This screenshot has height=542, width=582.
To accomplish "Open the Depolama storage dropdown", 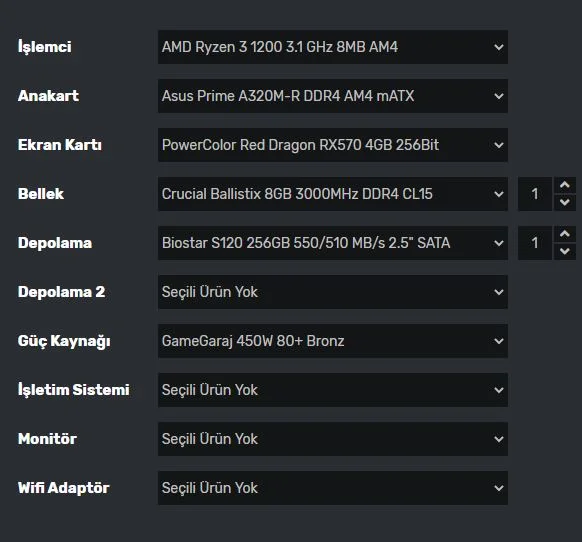I will tap(333, 243).
